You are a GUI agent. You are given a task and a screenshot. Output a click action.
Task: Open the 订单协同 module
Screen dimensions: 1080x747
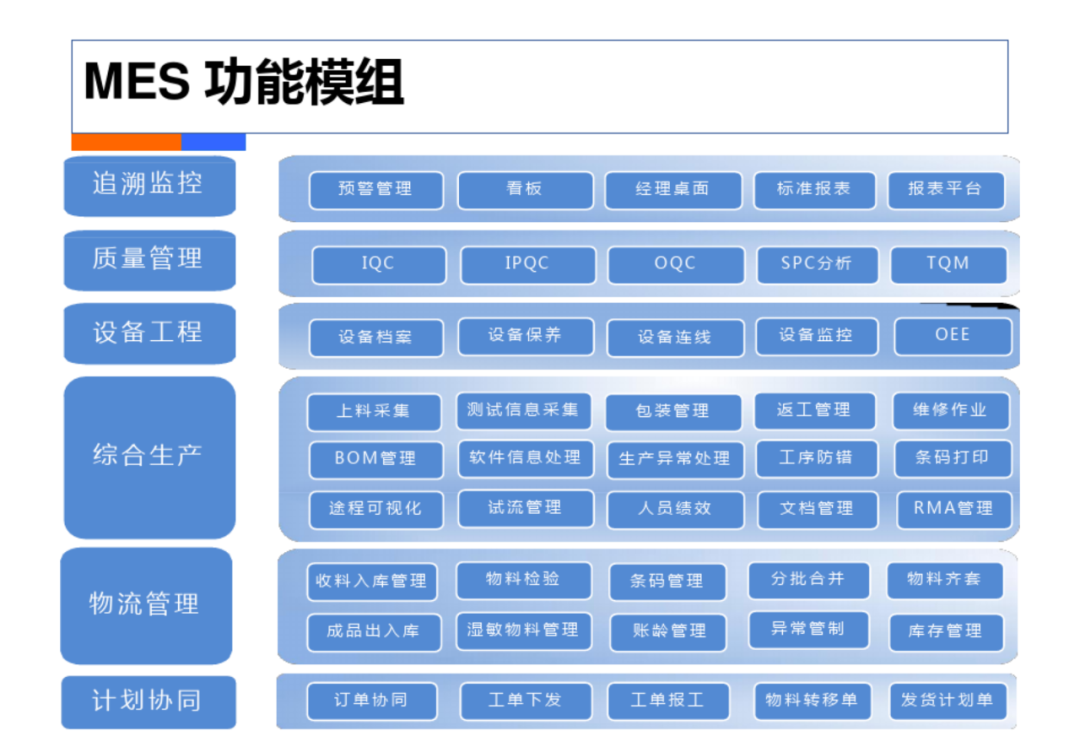[372, 702]
